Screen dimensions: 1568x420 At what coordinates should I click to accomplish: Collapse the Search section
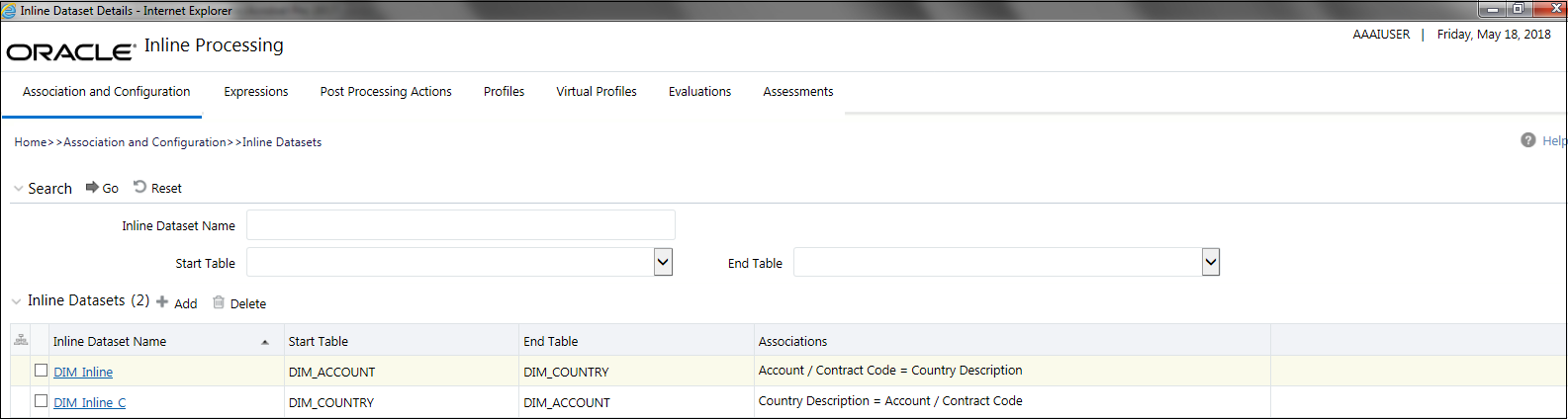pos(18,189)
